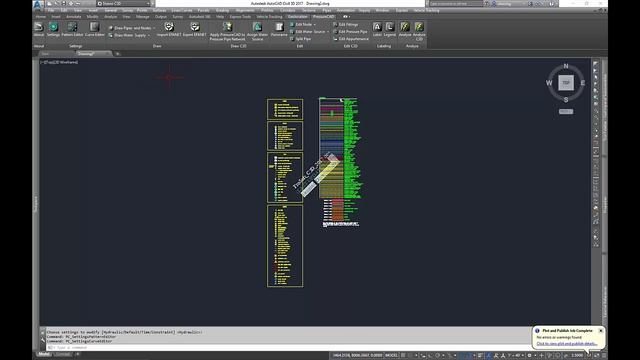
Task: Select the Assign Water Source tool
Action: point(257,31)
